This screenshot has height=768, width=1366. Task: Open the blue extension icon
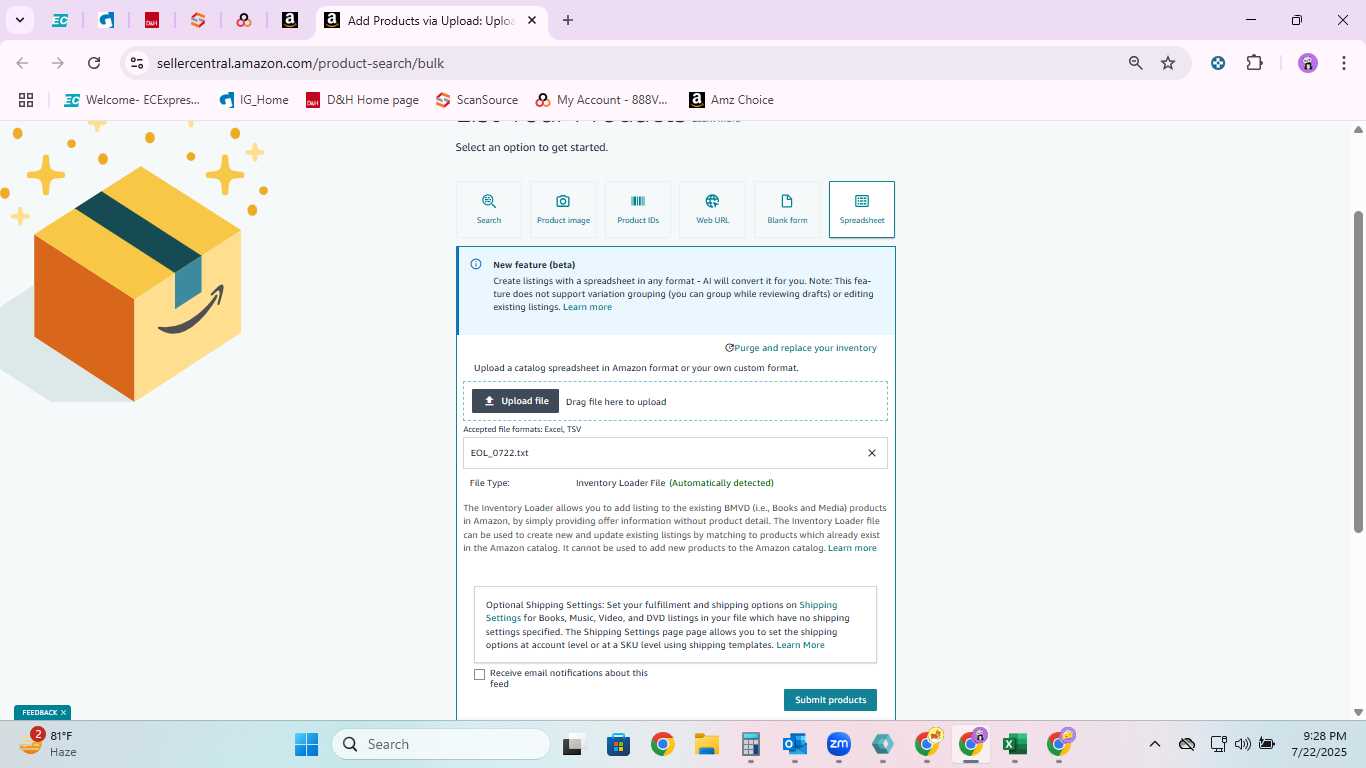pyautogui.click(x=1218, y=63)
